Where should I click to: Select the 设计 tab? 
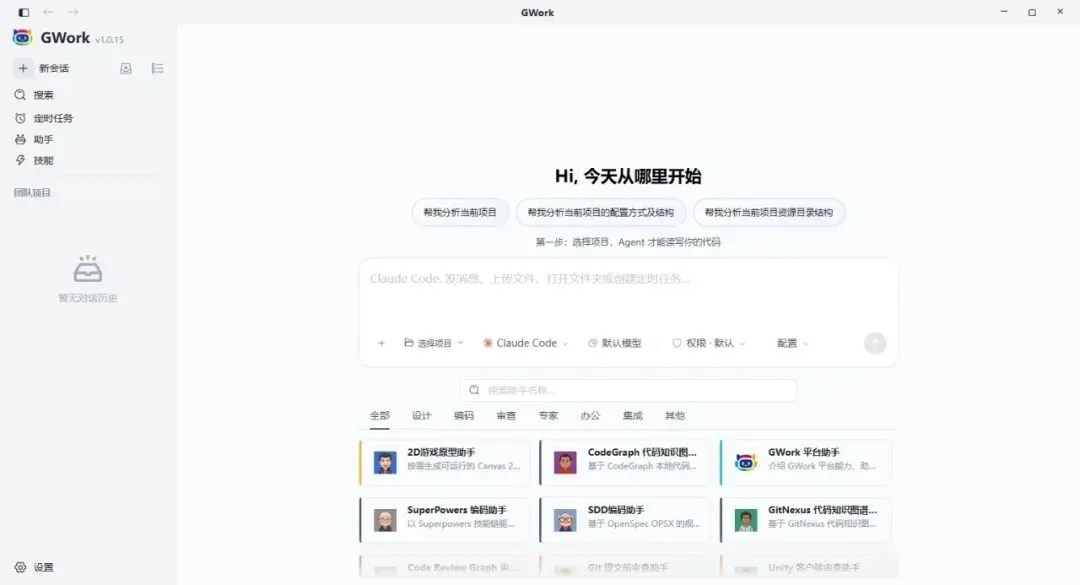point(422,415)
